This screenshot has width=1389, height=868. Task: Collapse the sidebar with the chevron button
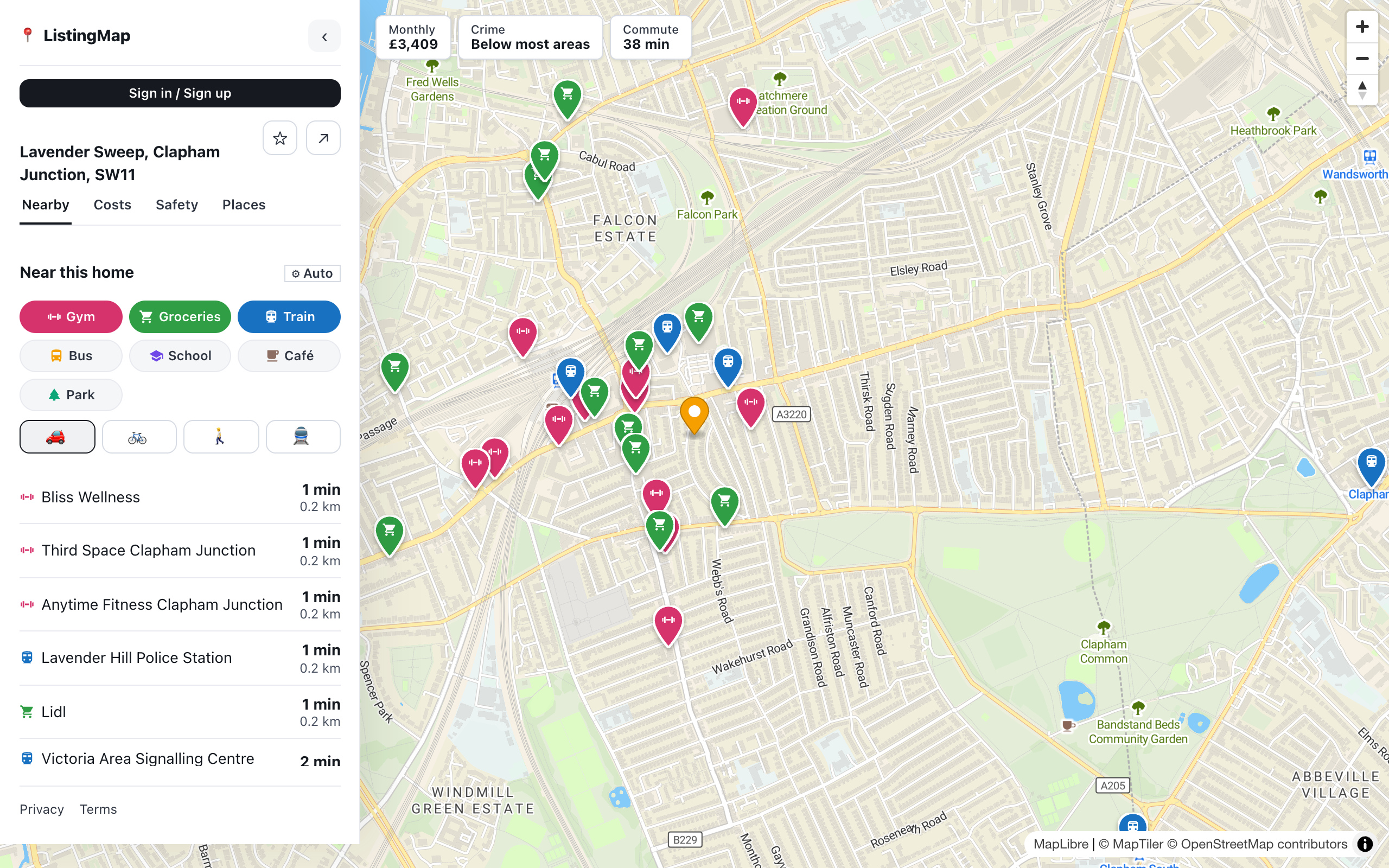click(324, 37)
